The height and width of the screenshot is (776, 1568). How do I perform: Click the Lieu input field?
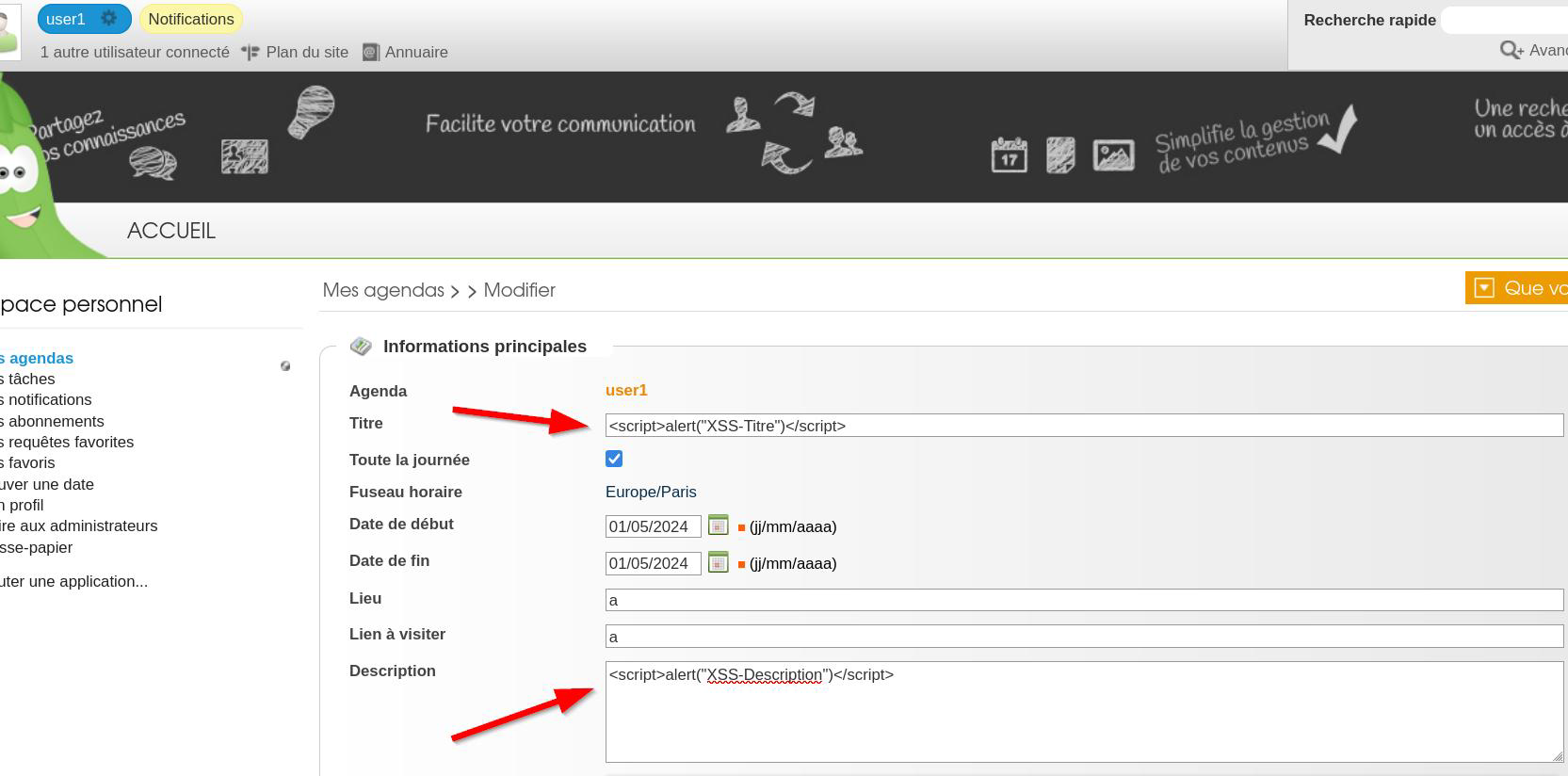click(1084, 600)
